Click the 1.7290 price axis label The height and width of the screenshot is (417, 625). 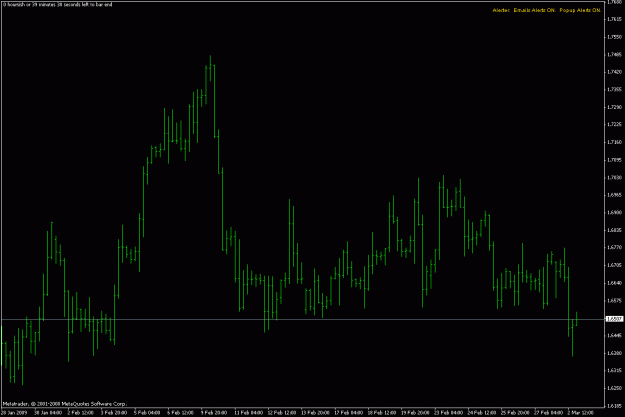pyautogui.click(x=615, y=107)
